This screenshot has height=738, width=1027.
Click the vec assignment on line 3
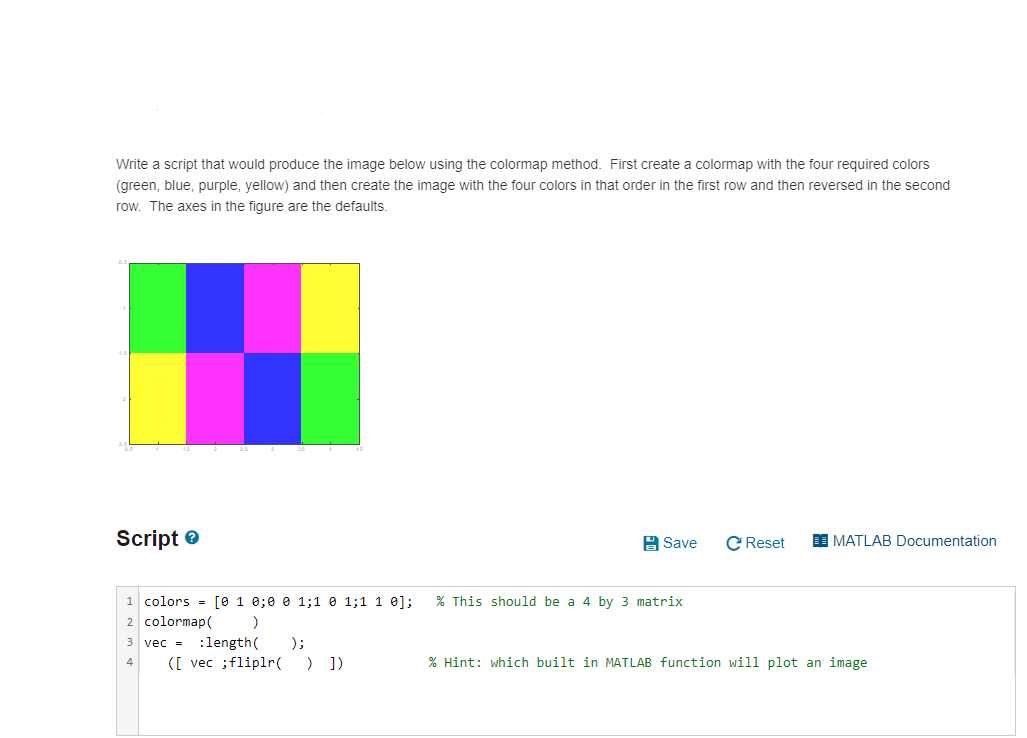click(x=165, y=642)
